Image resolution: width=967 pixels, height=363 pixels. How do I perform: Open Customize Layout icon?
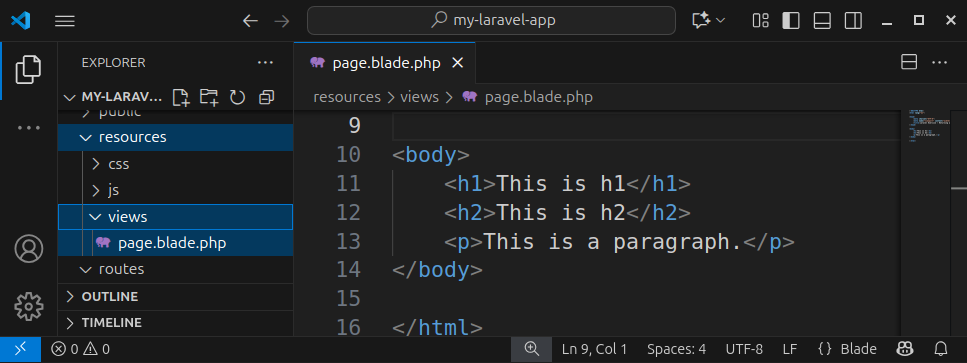[x=760, y=21]
